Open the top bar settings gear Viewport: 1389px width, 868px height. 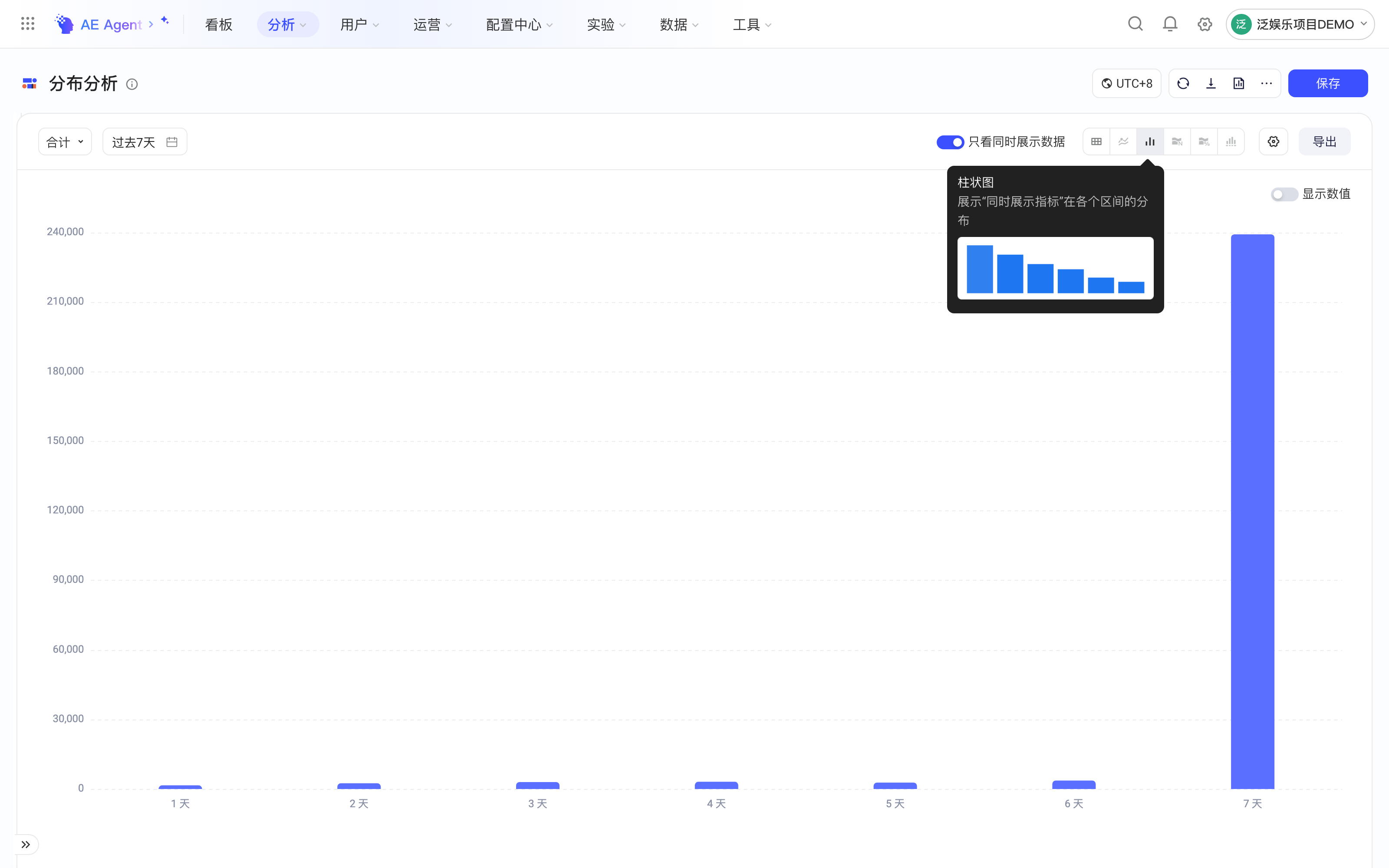click(1204, 24)
